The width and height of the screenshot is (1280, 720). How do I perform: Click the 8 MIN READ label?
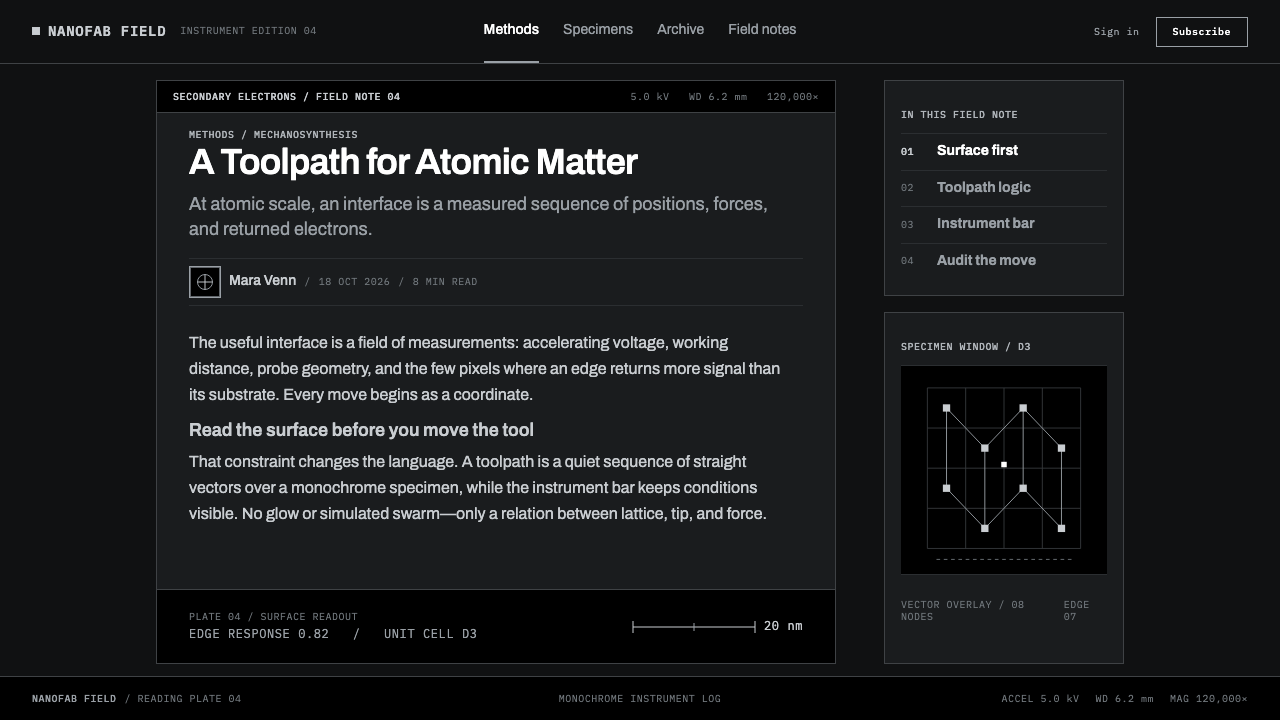445,282
